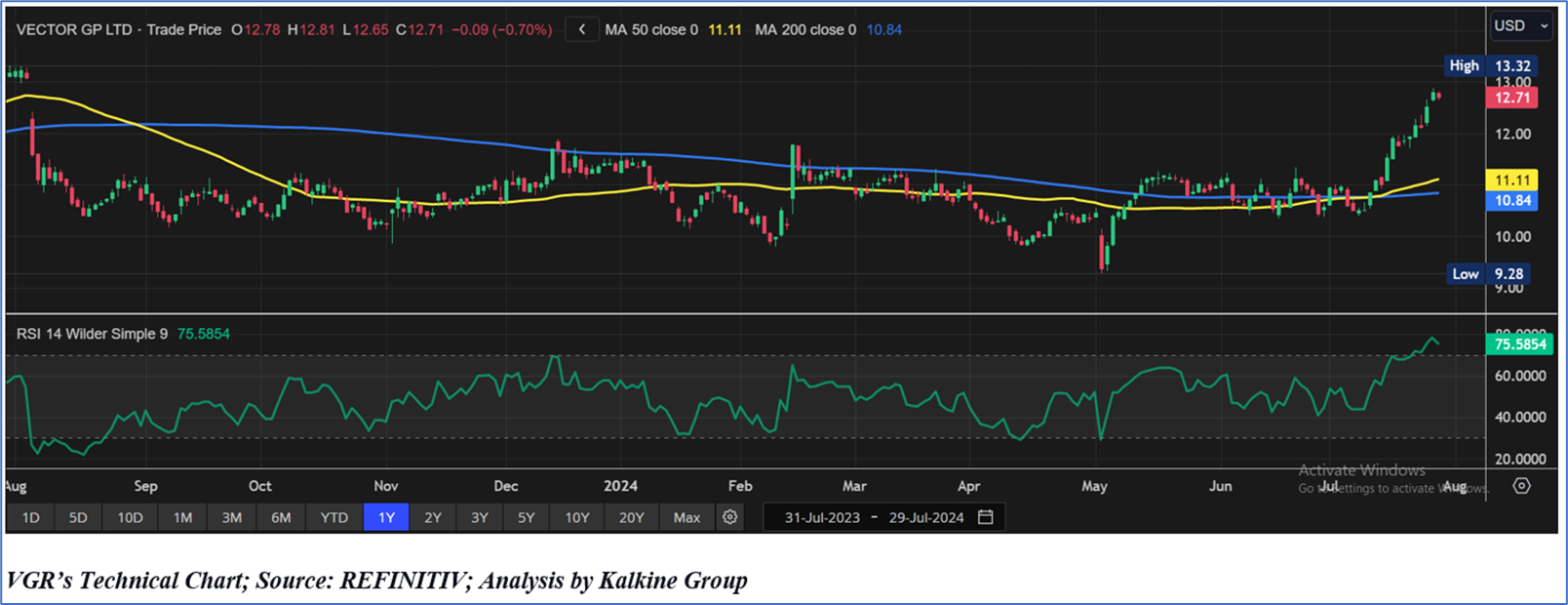
Task: Click the 60.0000 RSI axis label
Action: pos(1520,376)
